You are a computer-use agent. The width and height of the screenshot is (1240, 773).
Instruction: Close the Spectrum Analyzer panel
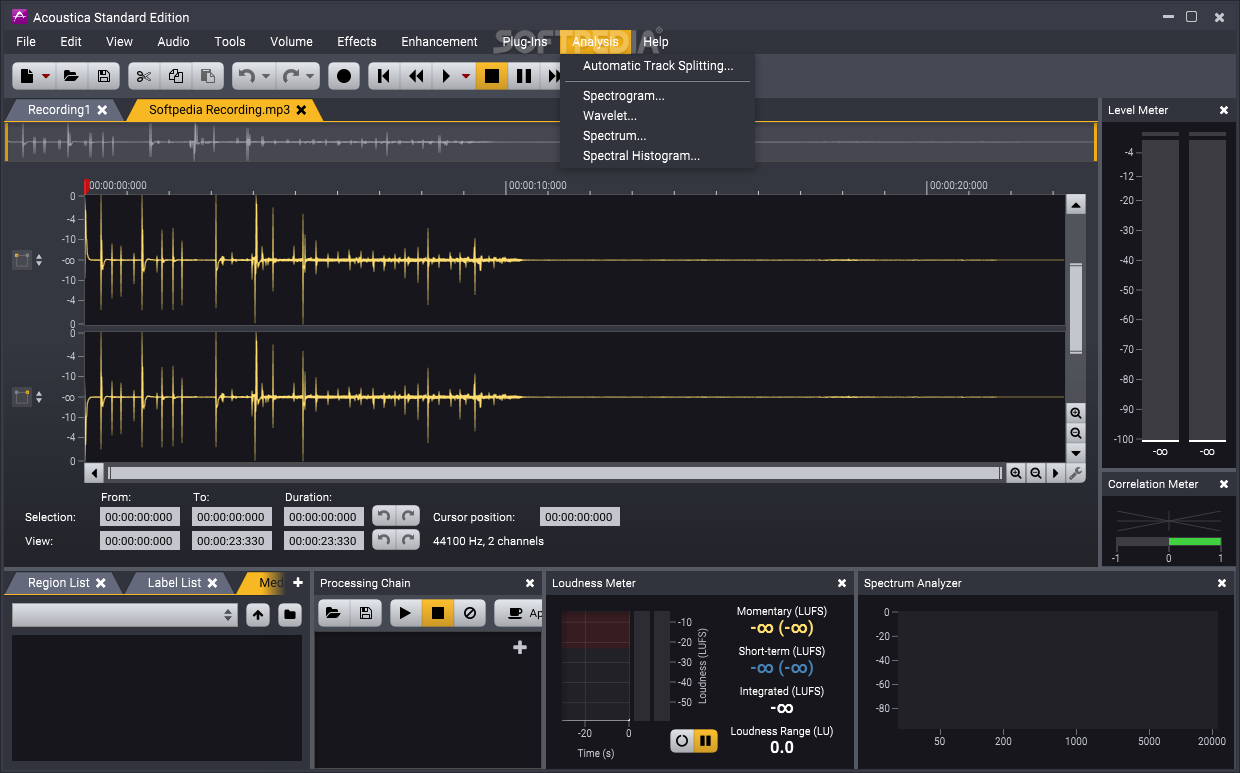[x=1222, y=583]
